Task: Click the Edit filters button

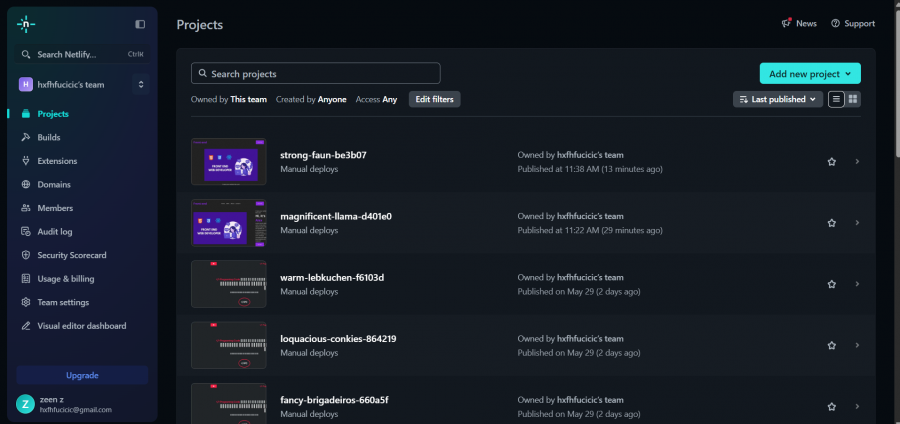Action: 435,99
